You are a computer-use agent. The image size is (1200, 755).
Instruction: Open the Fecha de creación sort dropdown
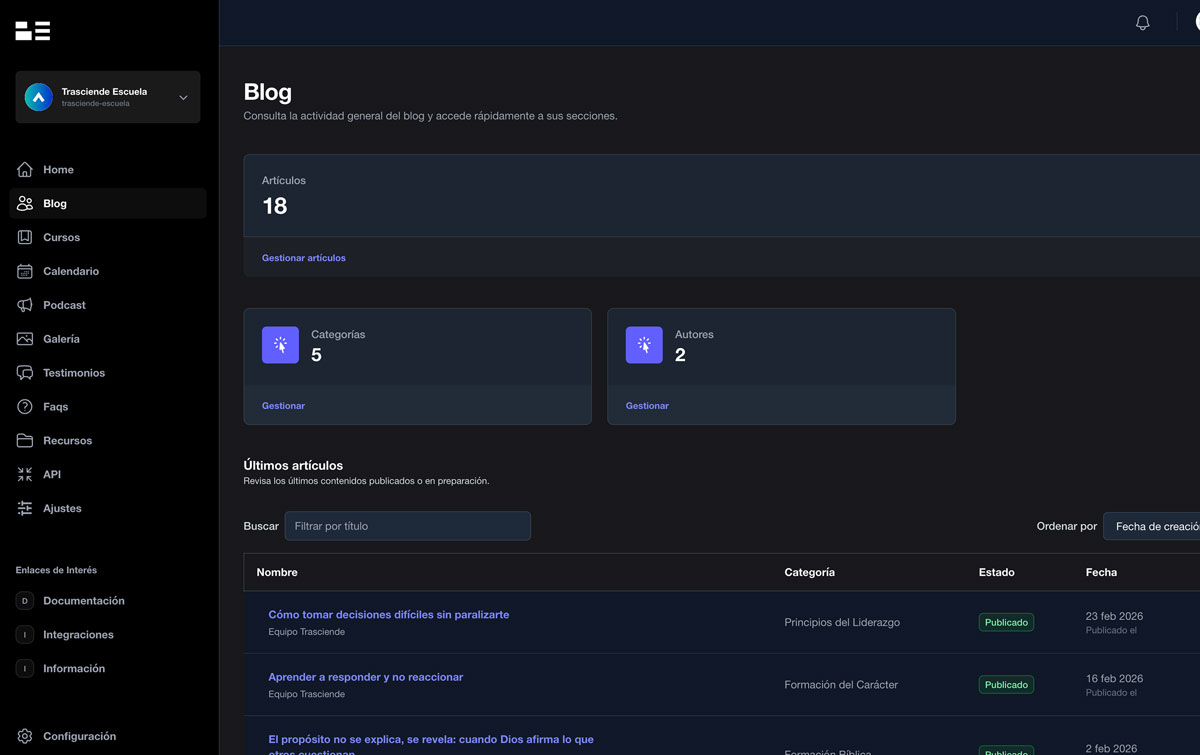click(1160, 525)
